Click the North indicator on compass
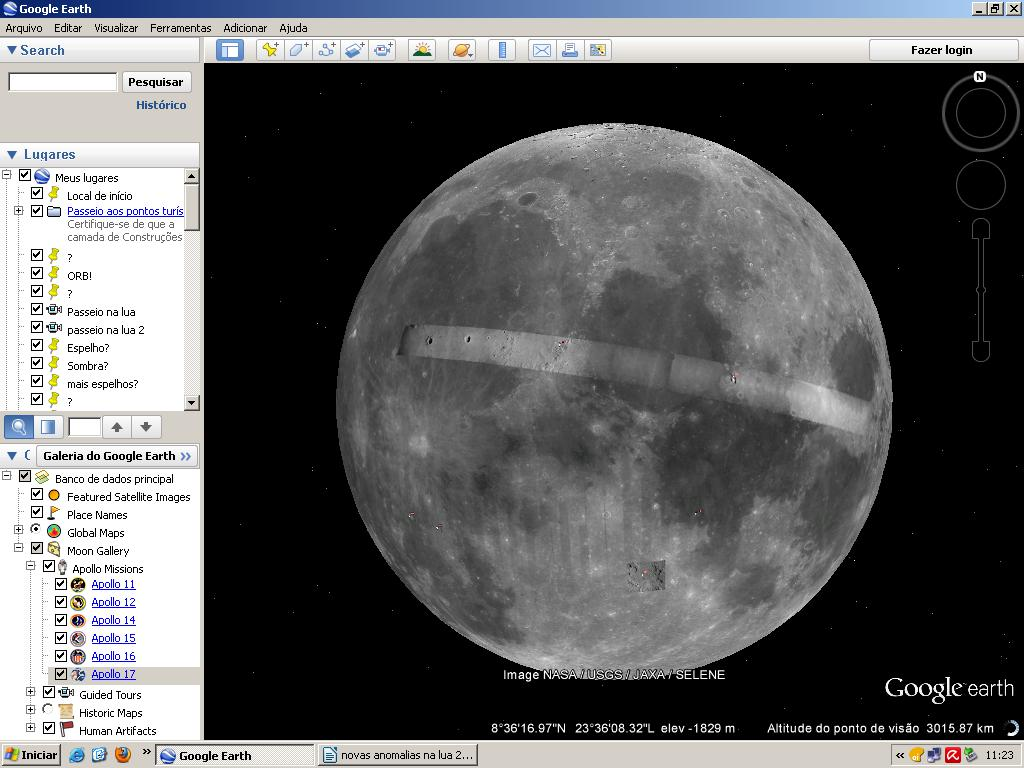This screenshot has width=1024, height=768. (980, 76)
